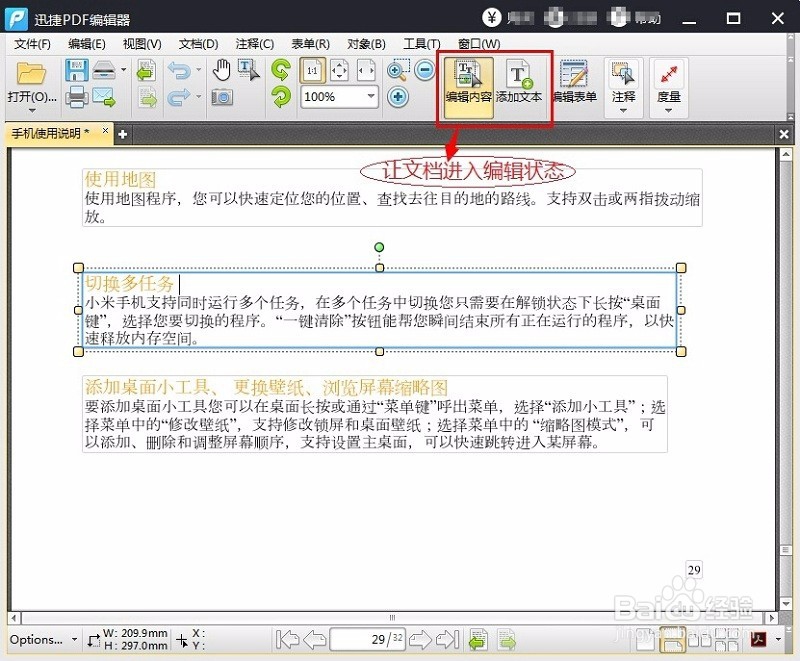Image resolution: width=800 pixels, height=661 pixels.
Task: Click the green rotation handle above text box
Action: [x=379, y=247]
